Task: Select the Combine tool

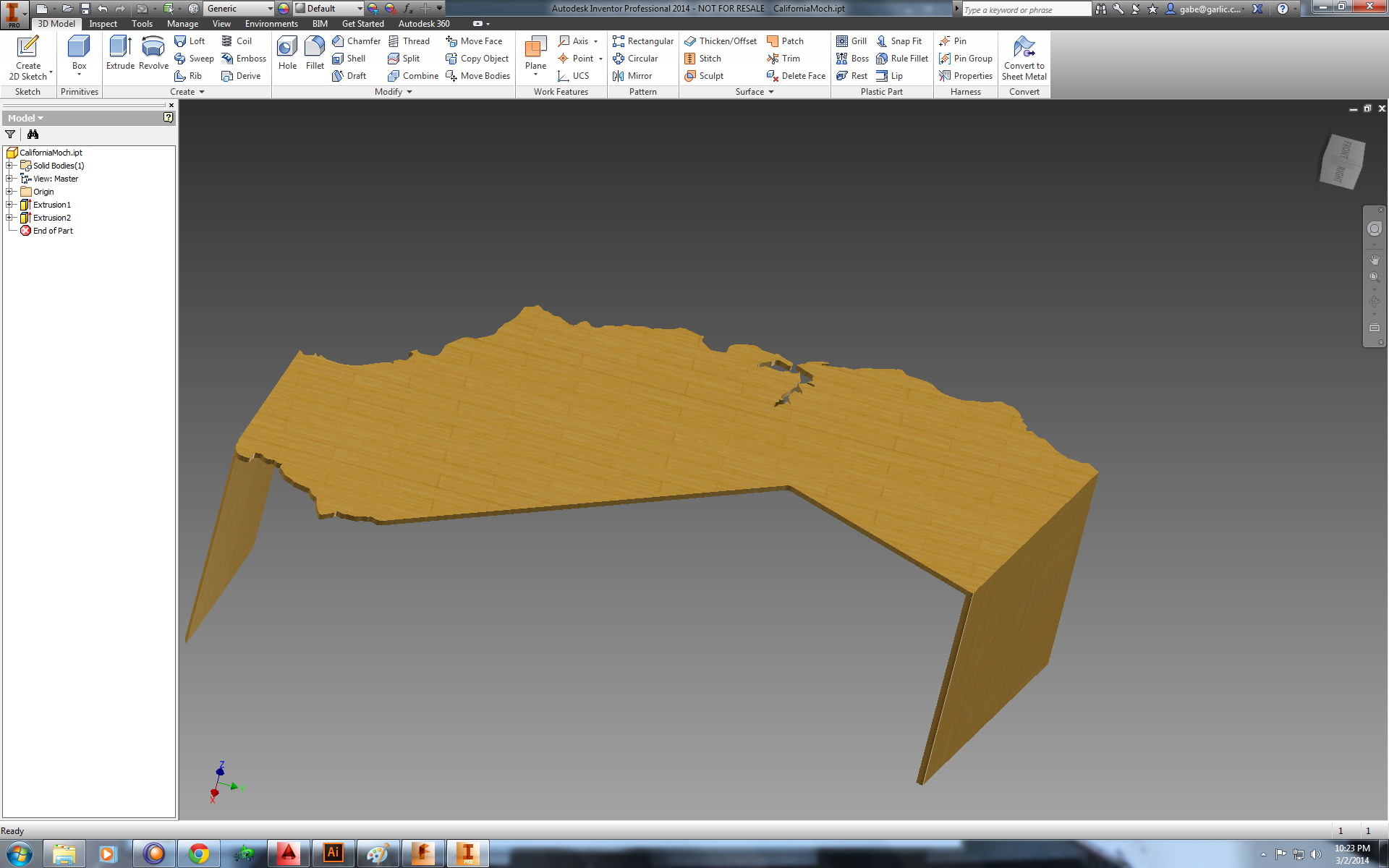Action: coord(413,76)
